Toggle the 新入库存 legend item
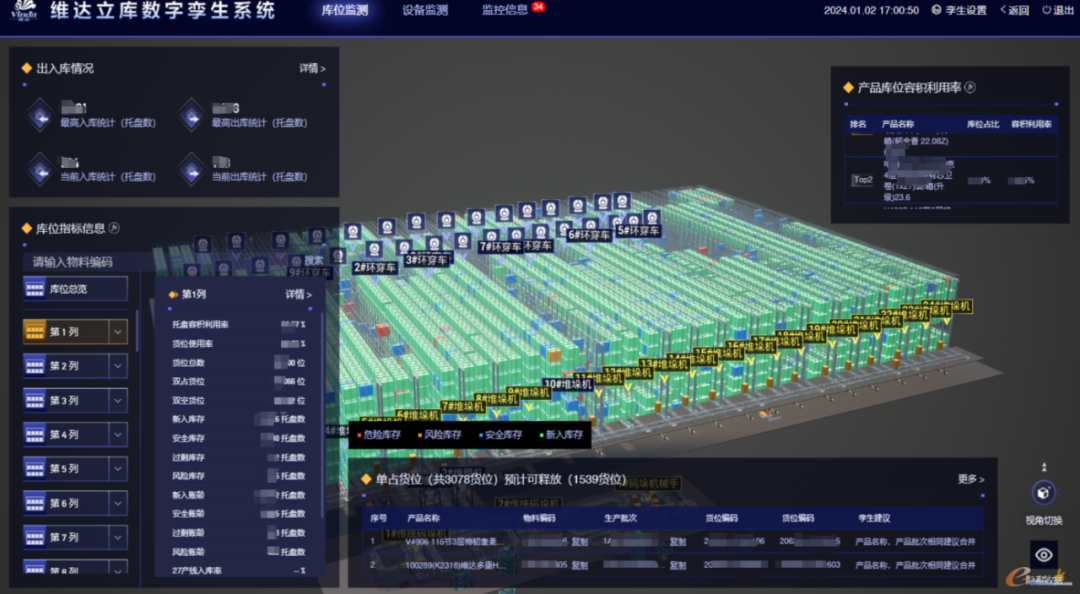The image size is (1080, 594). click(561, 435)
